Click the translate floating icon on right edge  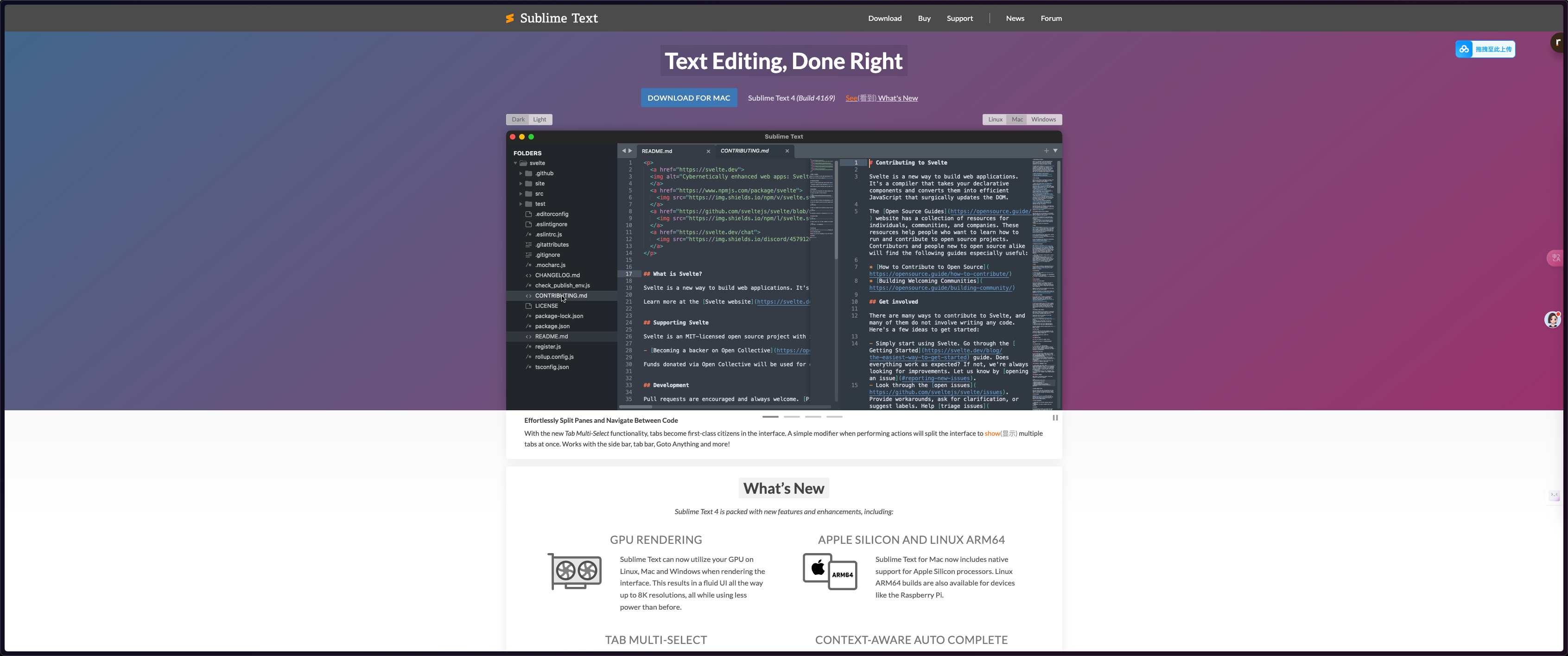(1556, 258)
